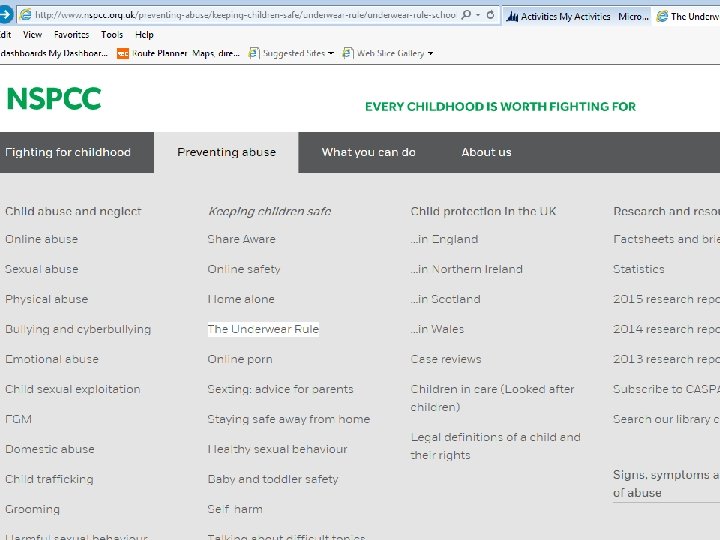Image resolution: width=720 pixels, height=540 pixels.
Task: Open Staying safe away from home link
Action: pos(289,419)
